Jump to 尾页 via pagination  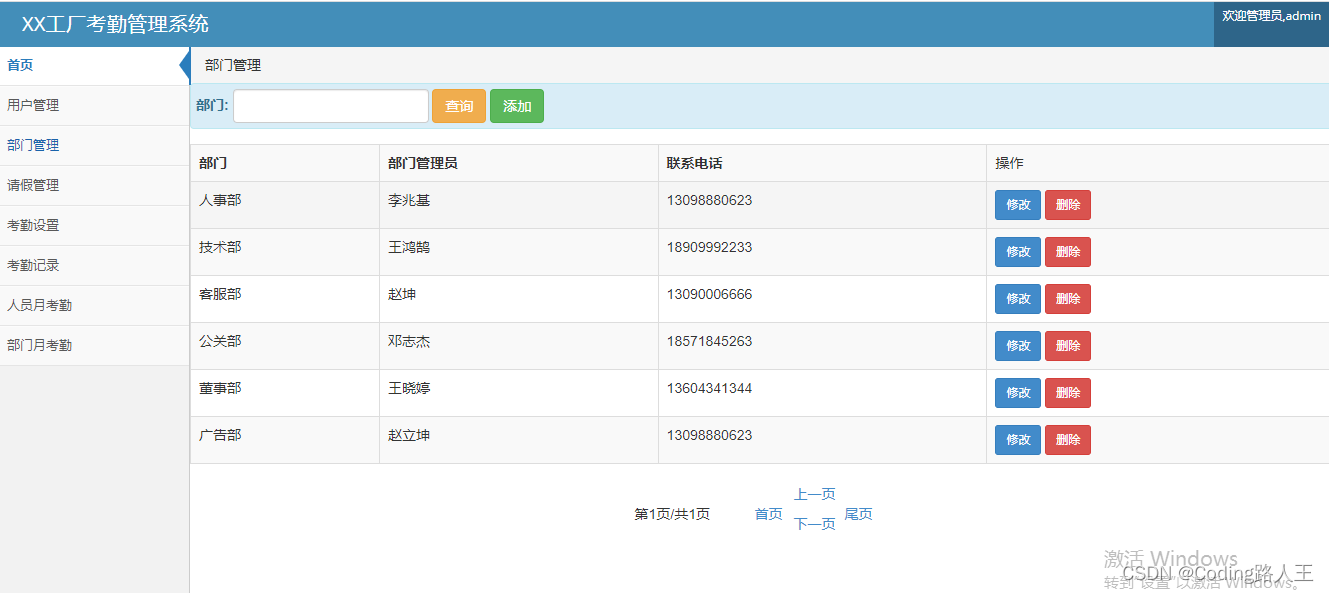pos(859,513)
